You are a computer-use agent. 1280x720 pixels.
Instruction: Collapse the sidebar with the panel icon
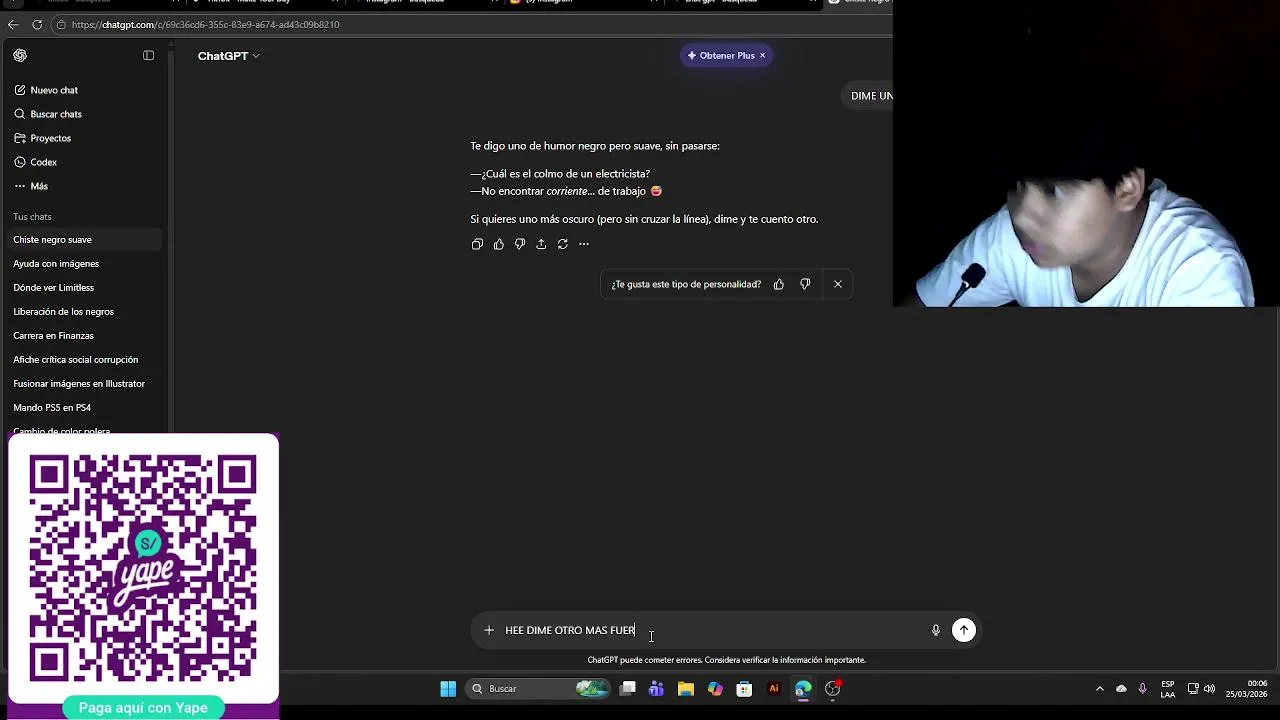pyautogui.click(x=148, y=56)
